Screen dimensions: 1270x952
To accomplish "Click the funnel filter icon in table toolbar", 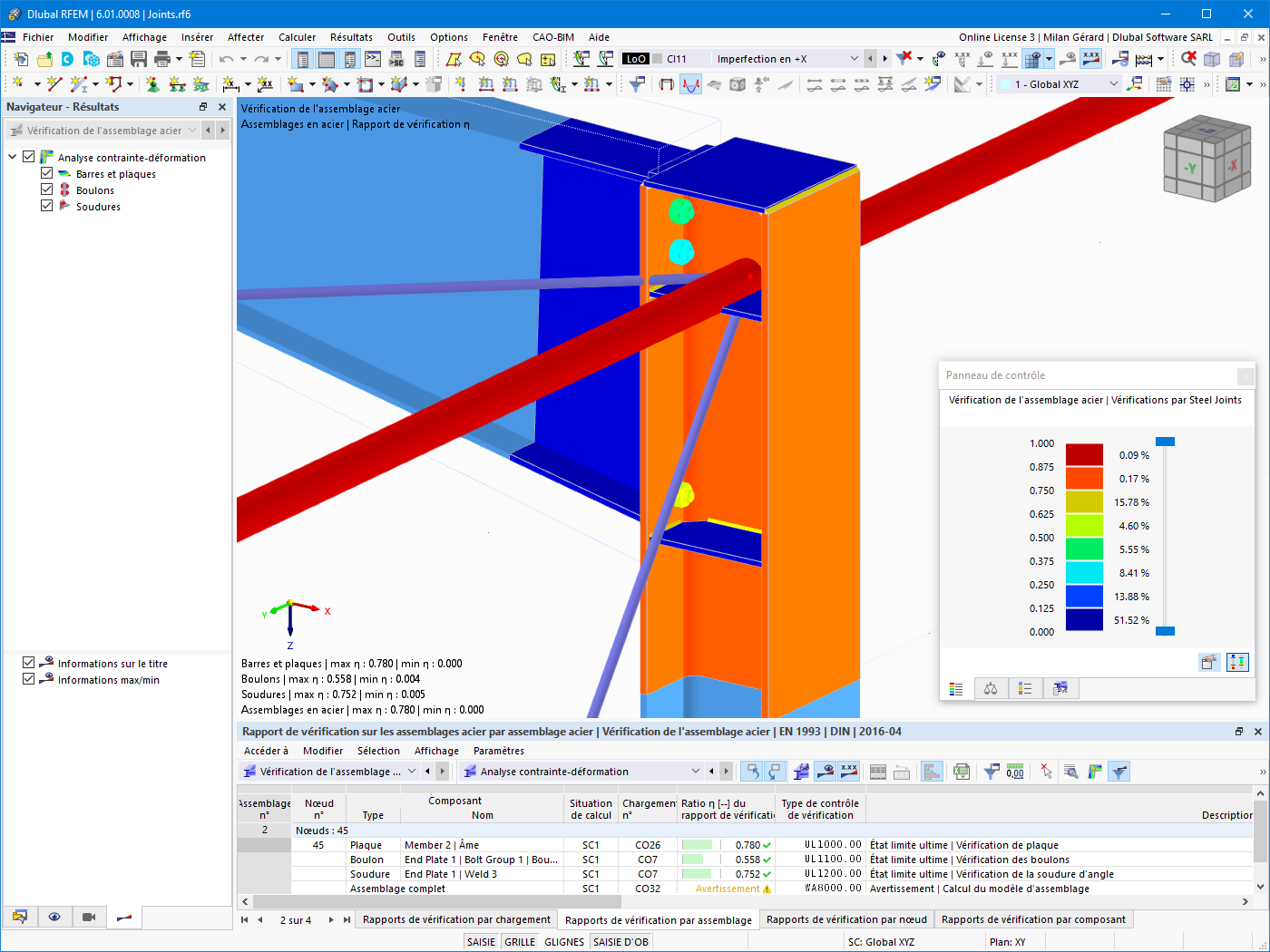I will pos(992,772).
